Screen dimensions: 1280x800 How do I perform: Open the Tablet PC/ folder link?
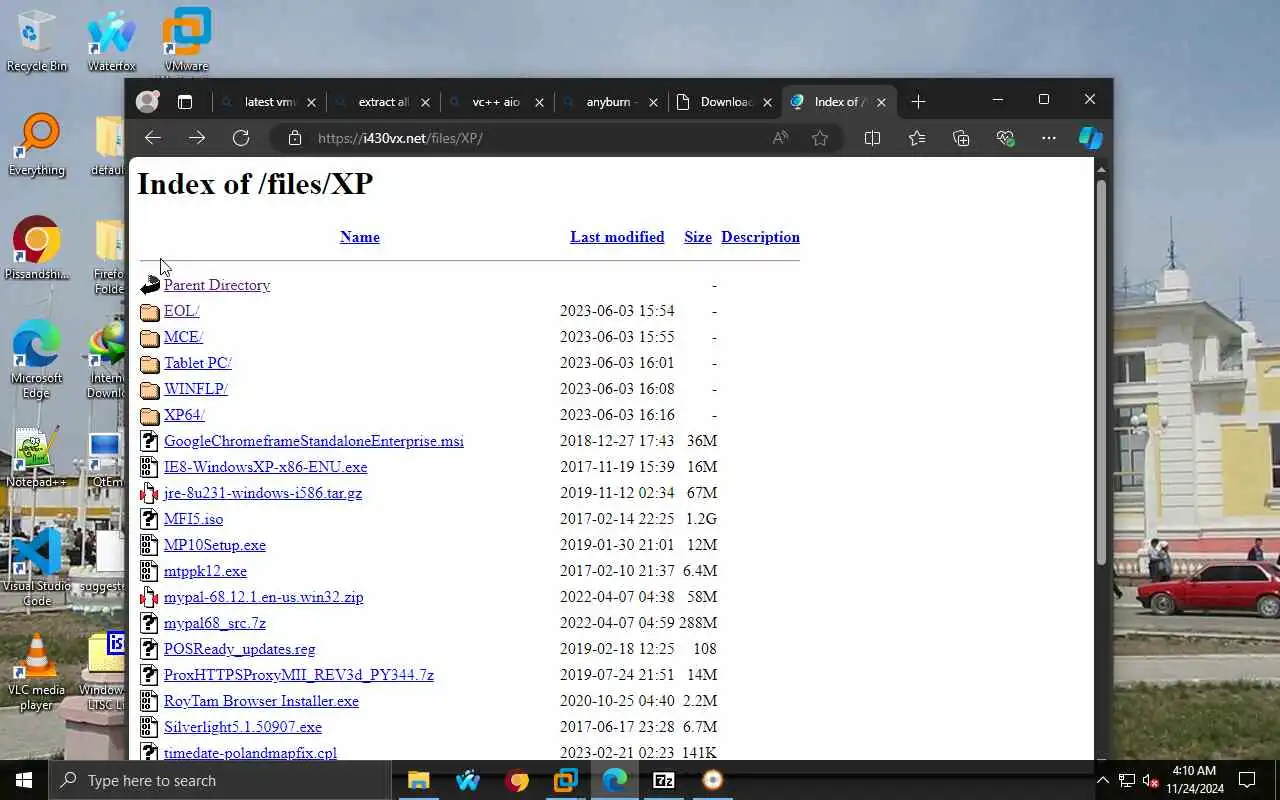point(198,363)
